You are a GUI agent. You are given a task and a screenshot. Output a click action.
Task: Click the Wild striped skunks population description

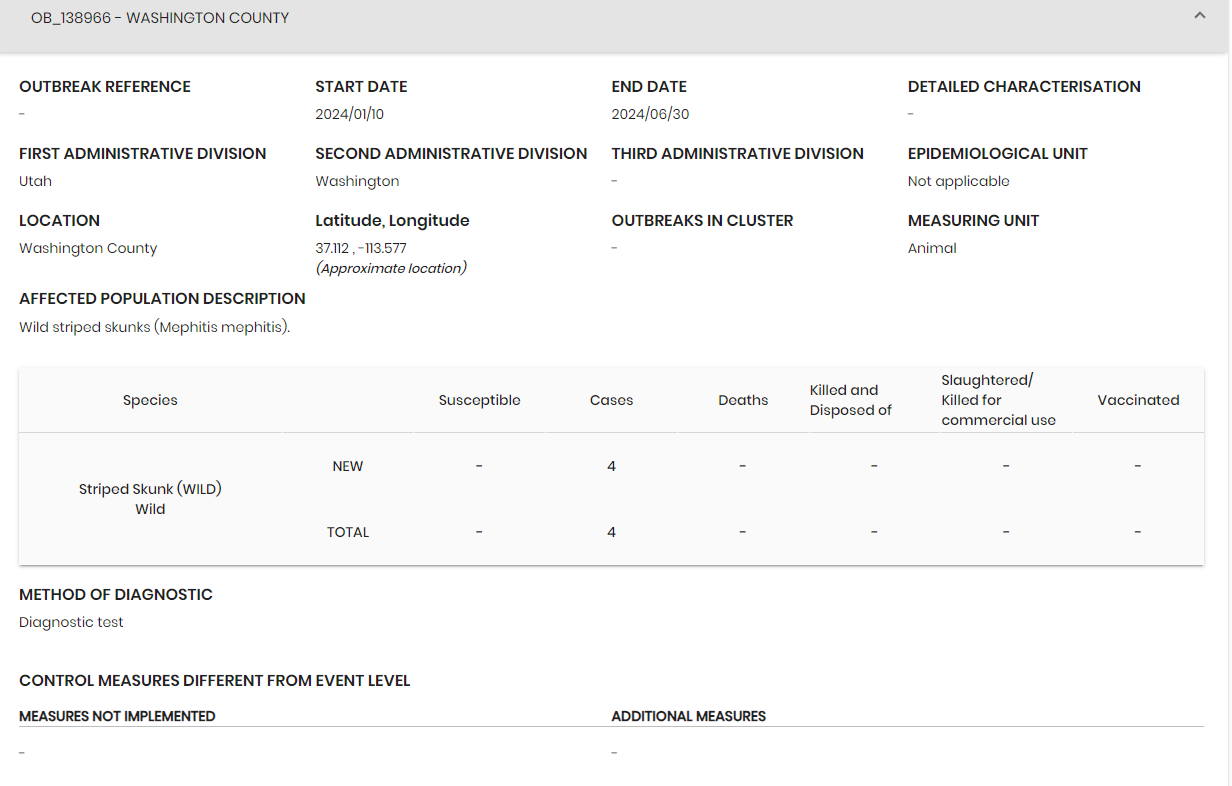coord(154,327)
